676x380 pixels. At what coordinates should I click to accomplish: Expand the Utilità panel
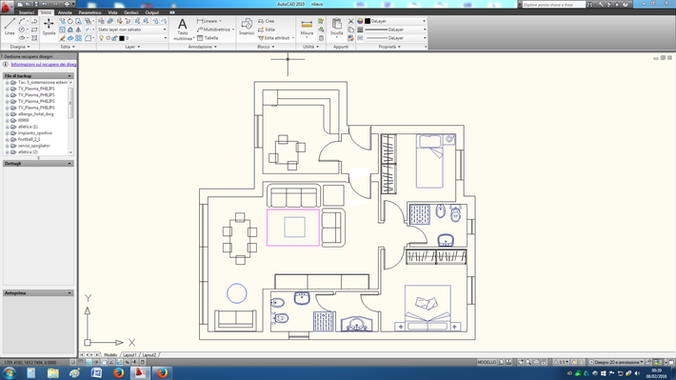pyautogui.click(x=310, y=47)
